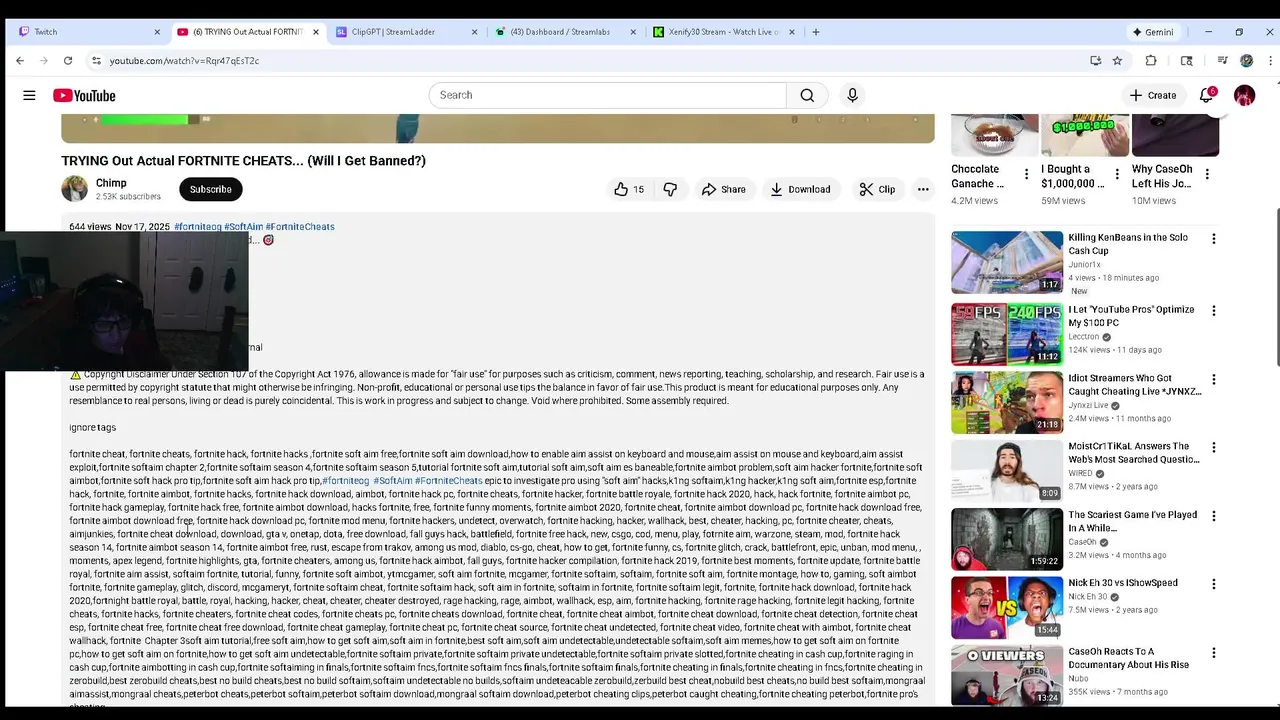Like the video with thumbs up

629,189
